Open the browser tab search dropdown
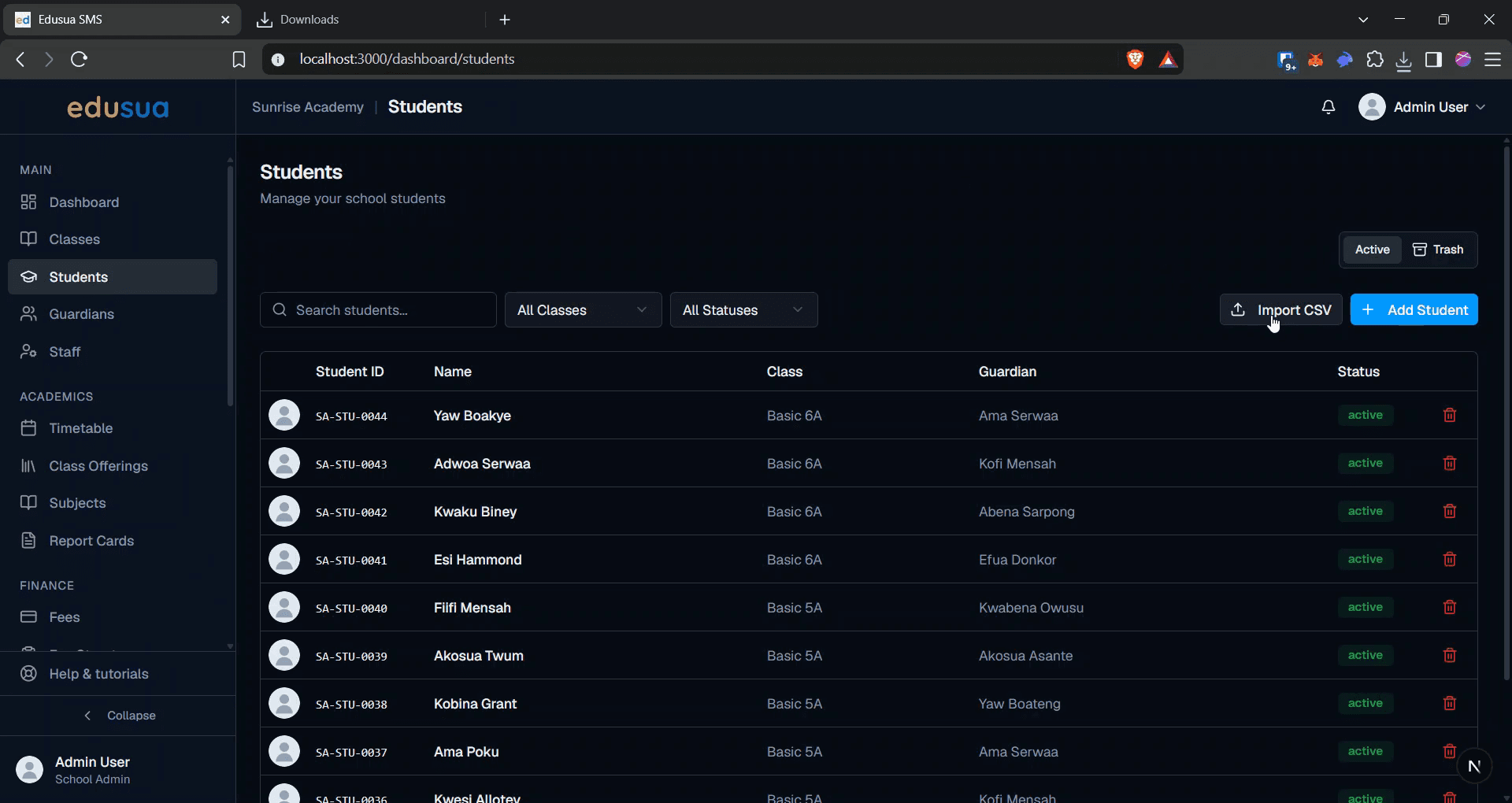 click(x=1363, y=20)
